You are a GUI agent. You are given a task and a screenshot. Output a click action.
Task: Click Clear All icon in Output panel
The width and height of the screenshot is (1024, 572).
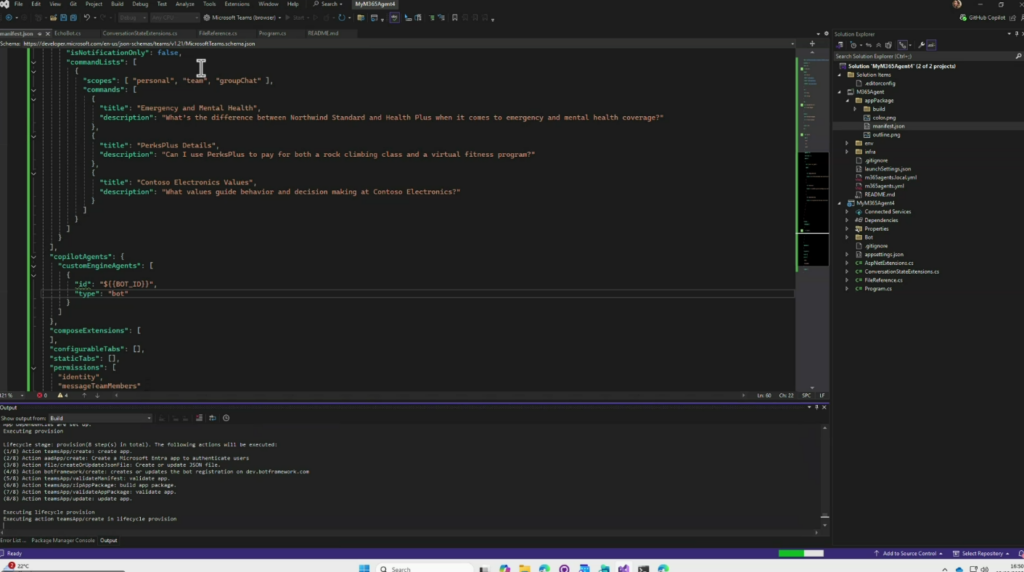tap(199, 418)
